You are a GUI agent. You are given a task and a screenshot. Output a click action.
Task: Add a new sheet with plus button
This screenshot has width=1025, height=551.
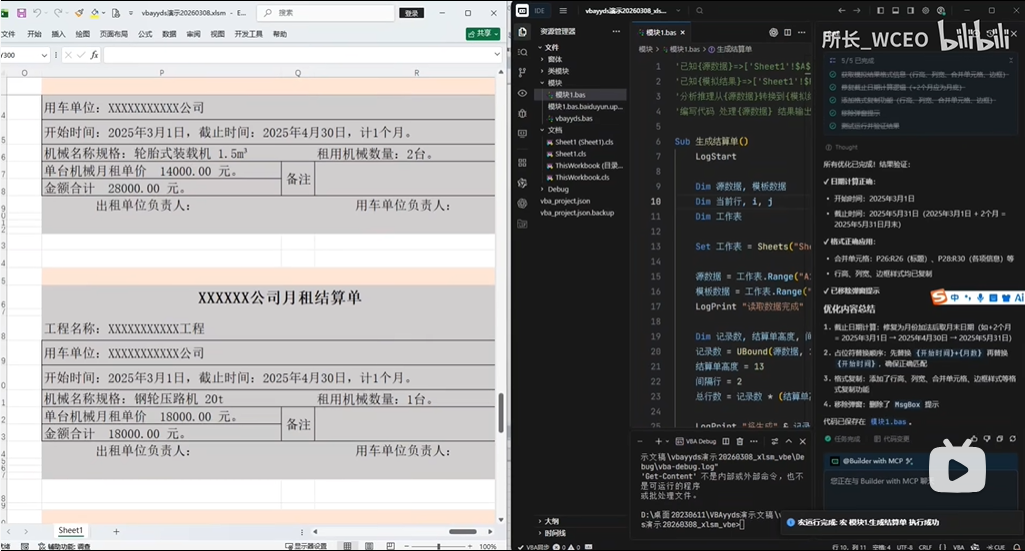[x=116, y=531]
